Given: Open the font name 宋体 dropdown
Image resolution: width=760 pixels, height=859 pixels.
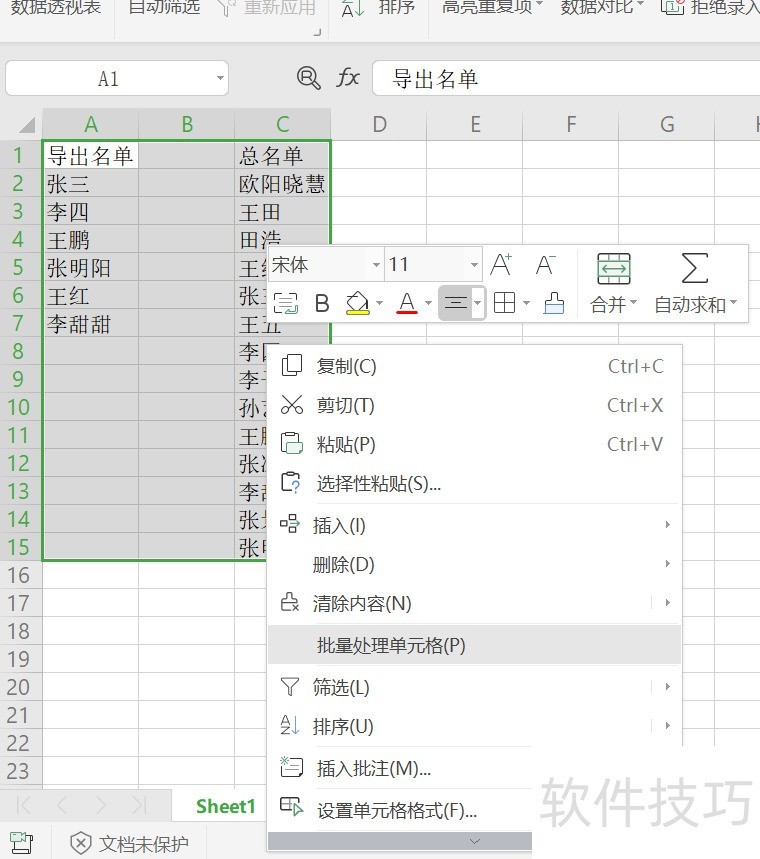Looking at the screenshot, I should [376, 265].
